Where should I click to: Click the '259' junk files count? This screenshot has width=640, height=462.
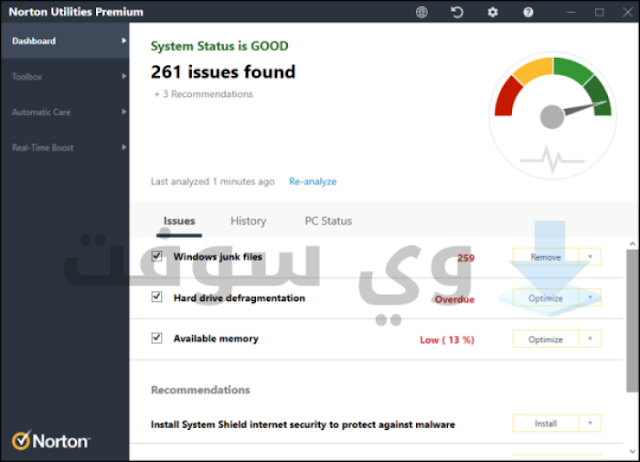(466, 258)
